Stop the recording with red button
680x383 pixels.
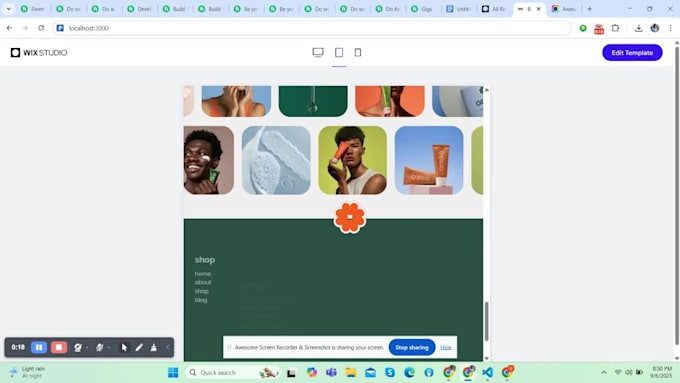(59, 347)
